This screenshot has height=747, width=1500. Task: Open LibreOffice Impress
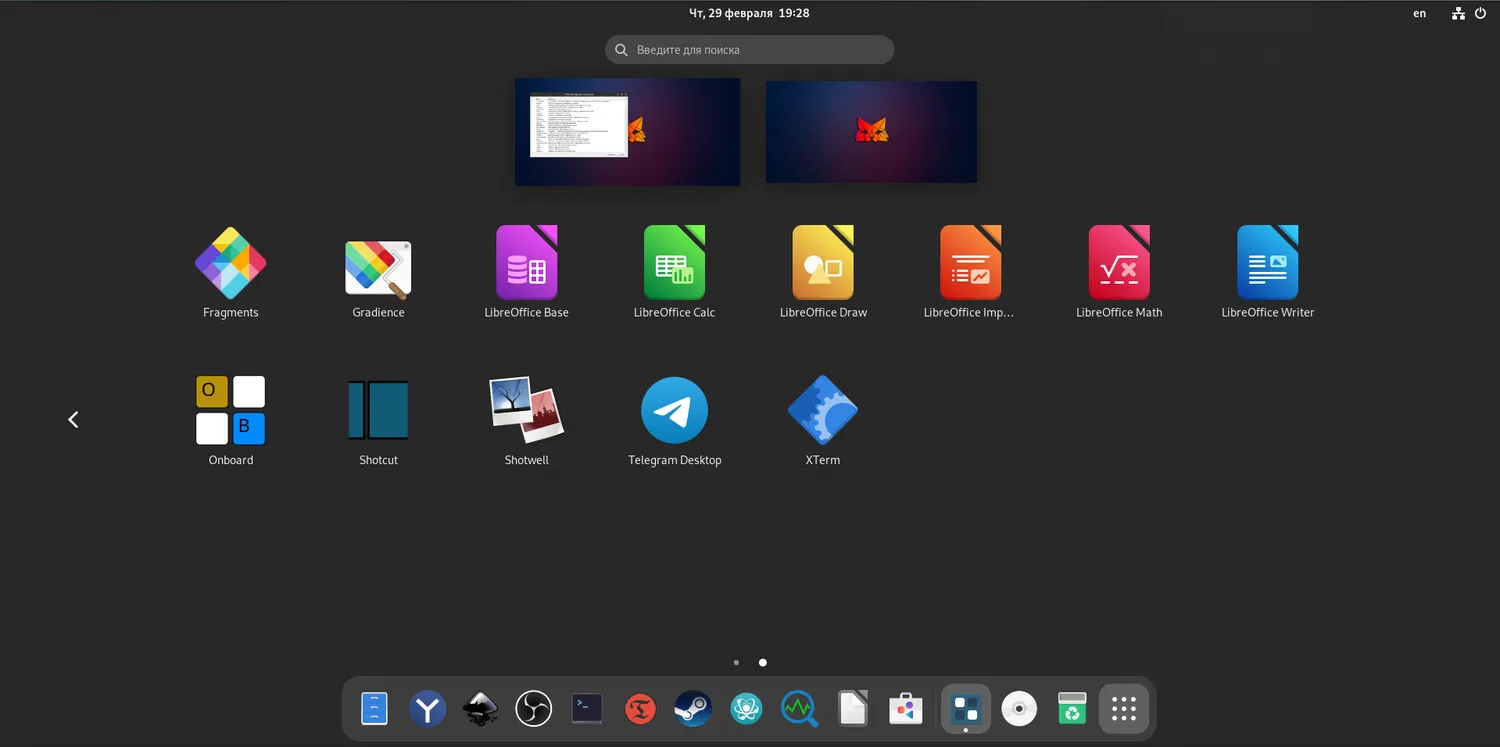coord(971,262)
